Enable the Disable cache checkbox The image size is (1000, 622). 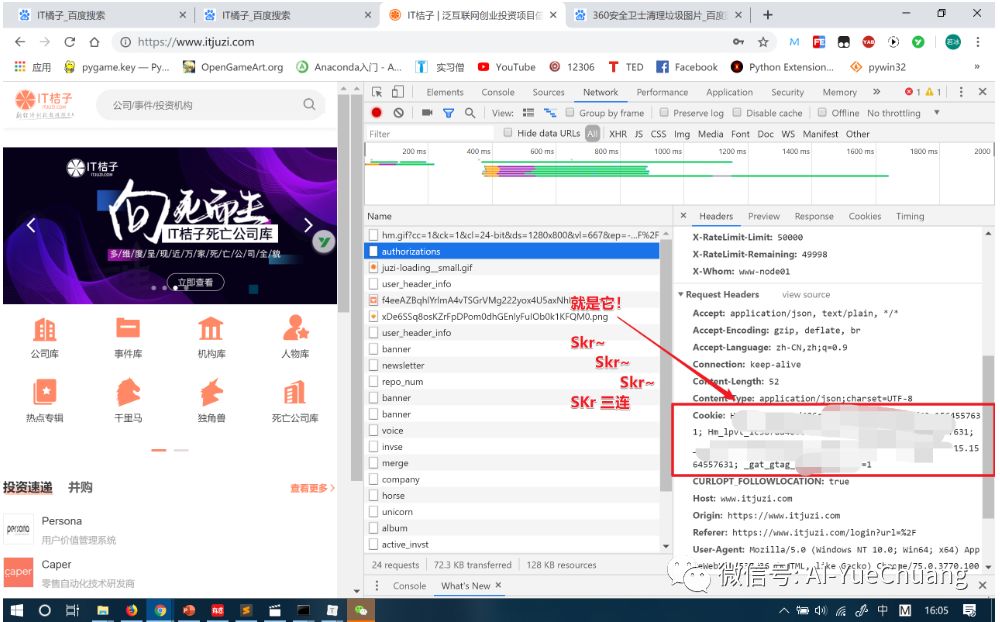tap(737, 112)
